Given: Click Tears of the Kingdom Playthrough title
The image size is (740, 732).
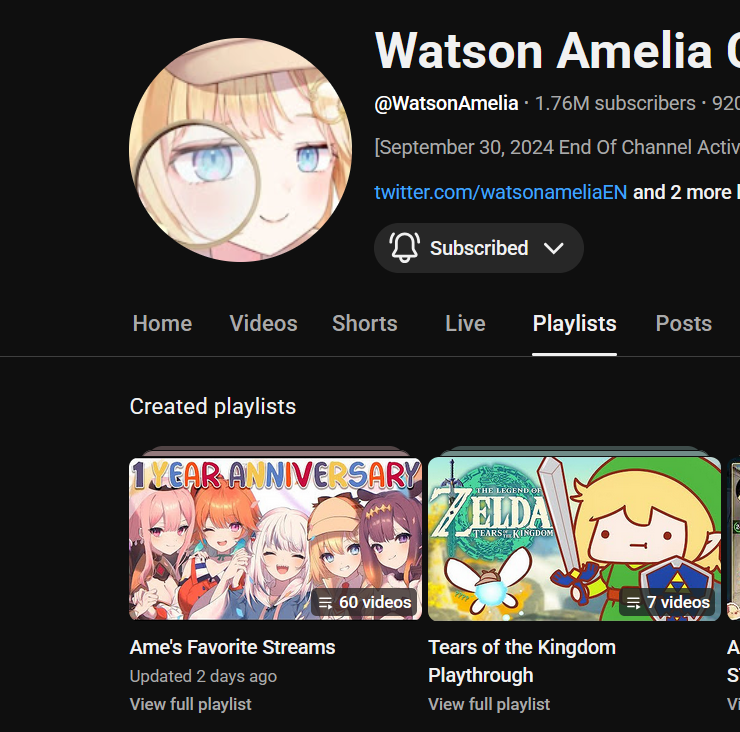Looking at the screenshot, I should pyautogui.click(x=522, y=661).
